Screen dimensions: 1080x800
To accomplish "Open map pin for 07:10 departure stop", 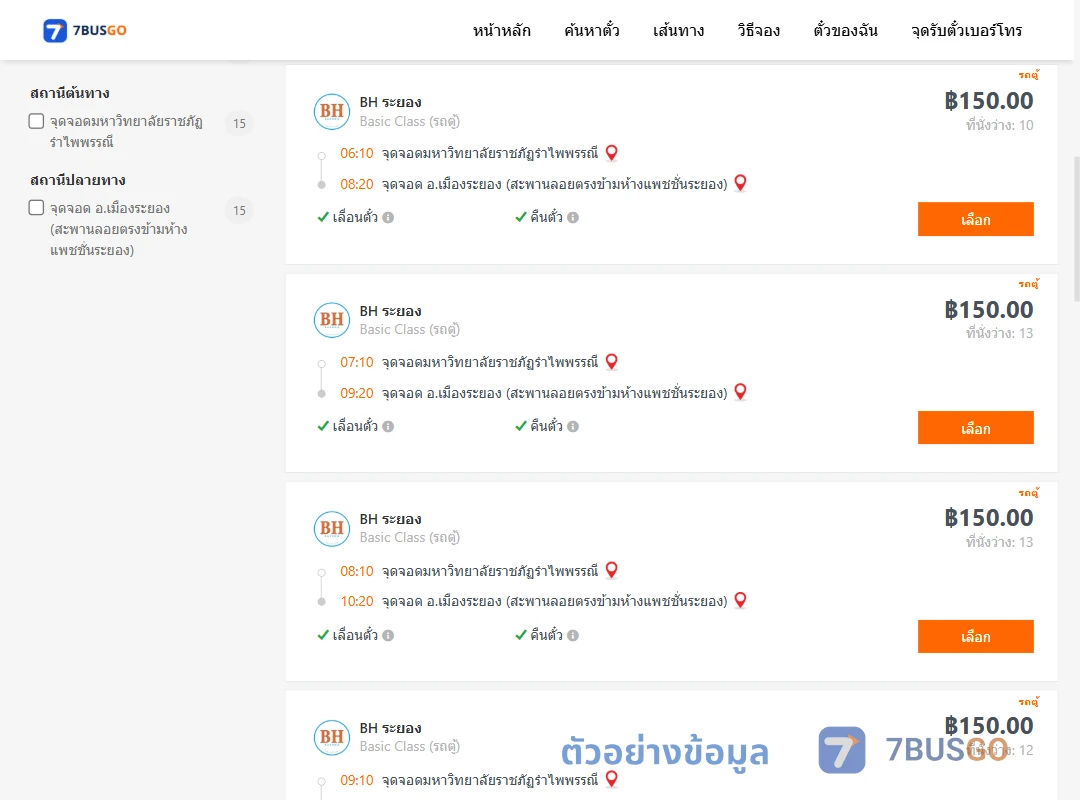I will pos(612,362).
